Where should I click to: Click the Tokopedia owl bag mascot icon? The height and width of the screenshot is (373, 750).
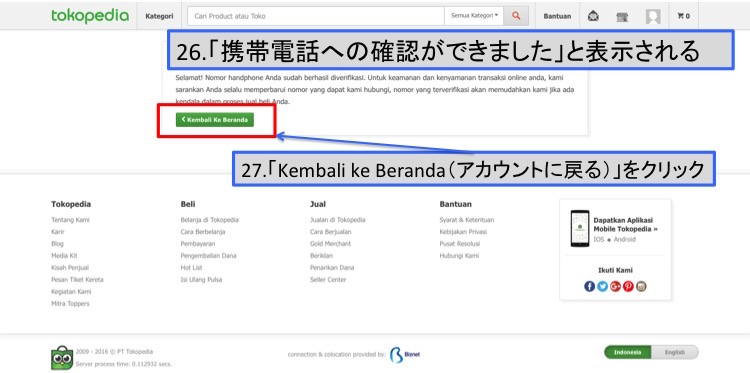[x=61, y=358]
